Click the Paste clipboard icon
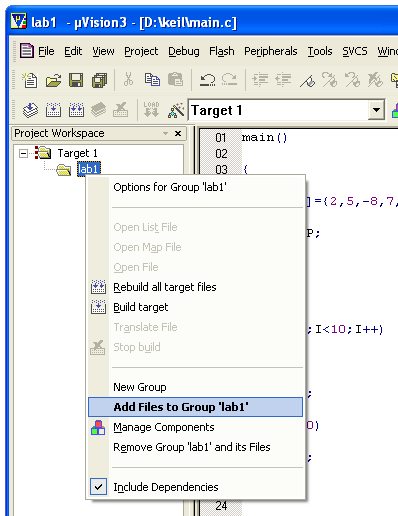Screen dimensions: 398x516 point(175,80)
